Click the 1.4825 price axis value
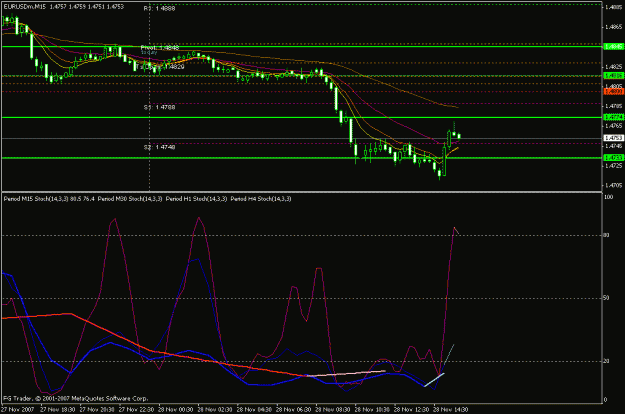The width and height of the screenshot is (625, 414). pos(613,67)
